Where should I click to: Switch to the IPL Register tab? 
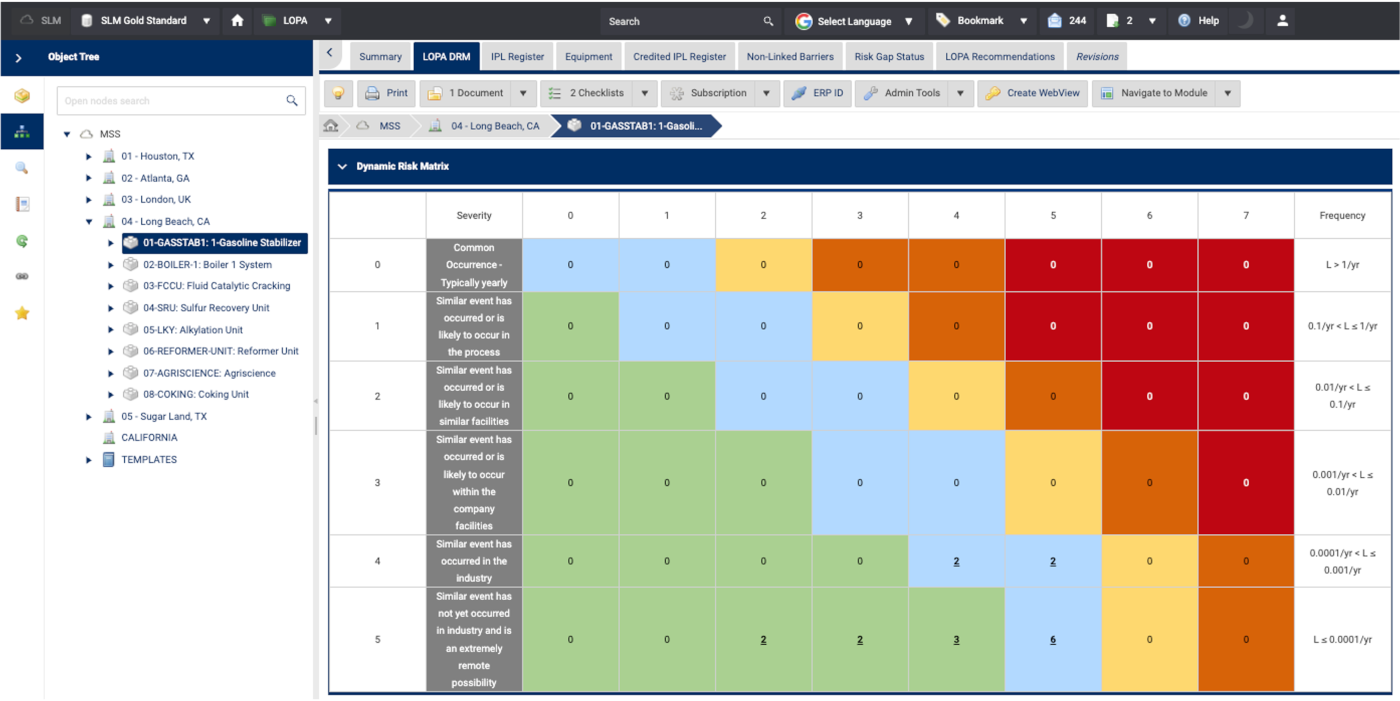517,57
